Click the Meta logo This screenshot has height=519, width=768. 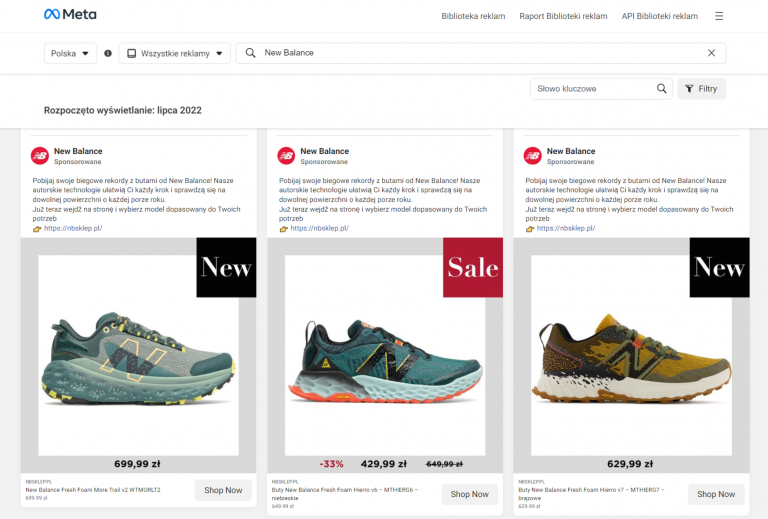click(70, 15)
